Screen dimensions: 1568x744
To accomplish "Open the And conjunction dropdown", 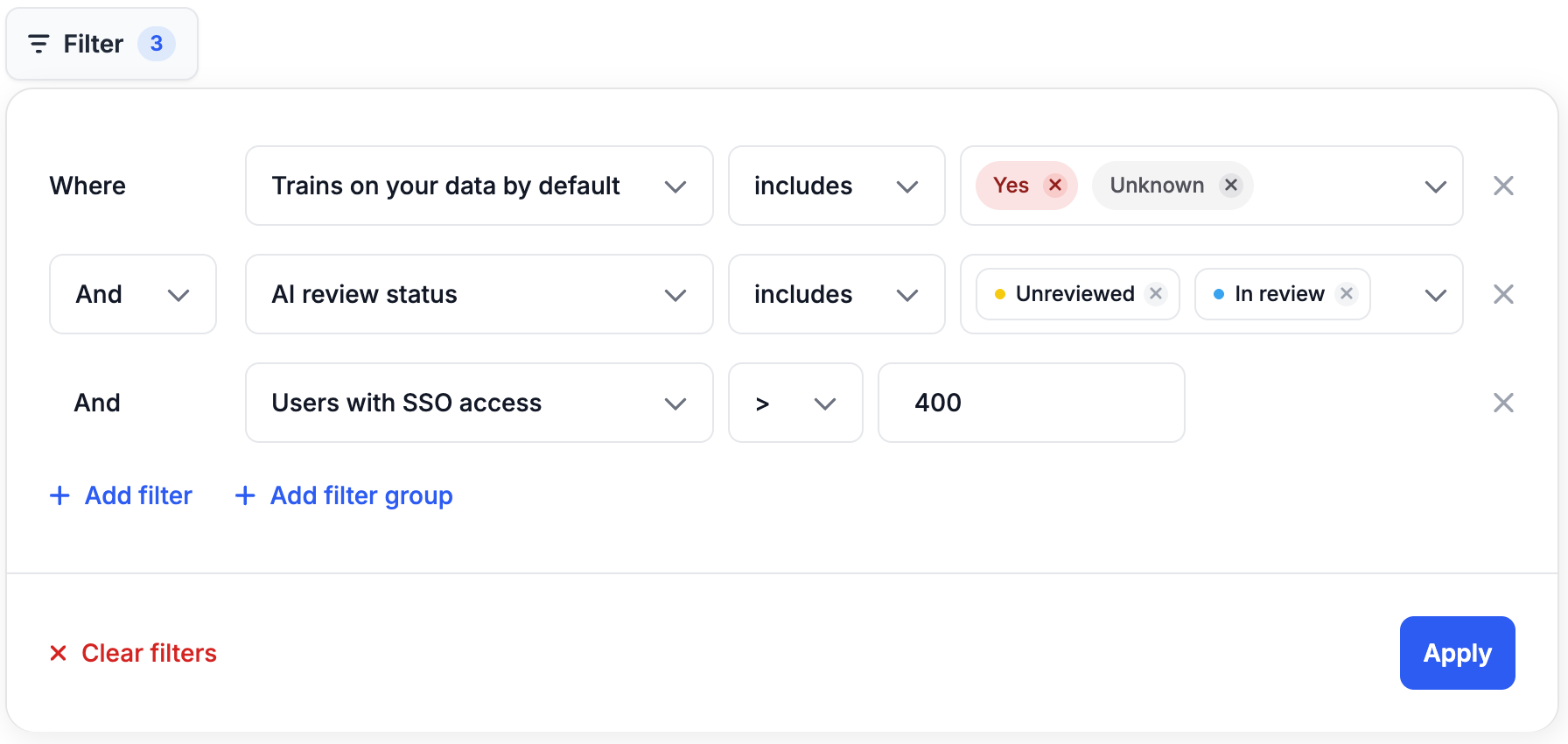I will pos(133,294).
